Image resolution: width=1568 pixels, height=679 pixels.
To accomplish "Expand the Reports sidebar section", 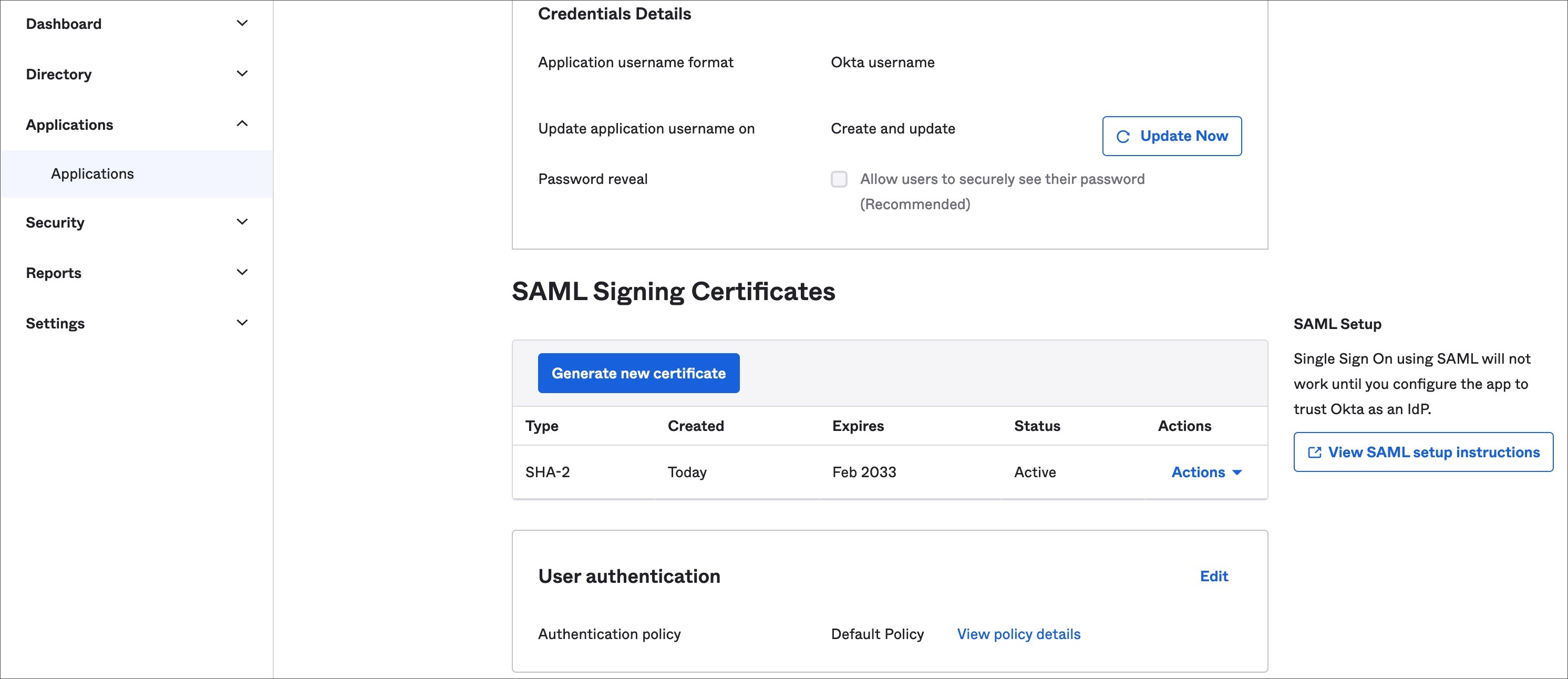I will [x=242, y=273].
